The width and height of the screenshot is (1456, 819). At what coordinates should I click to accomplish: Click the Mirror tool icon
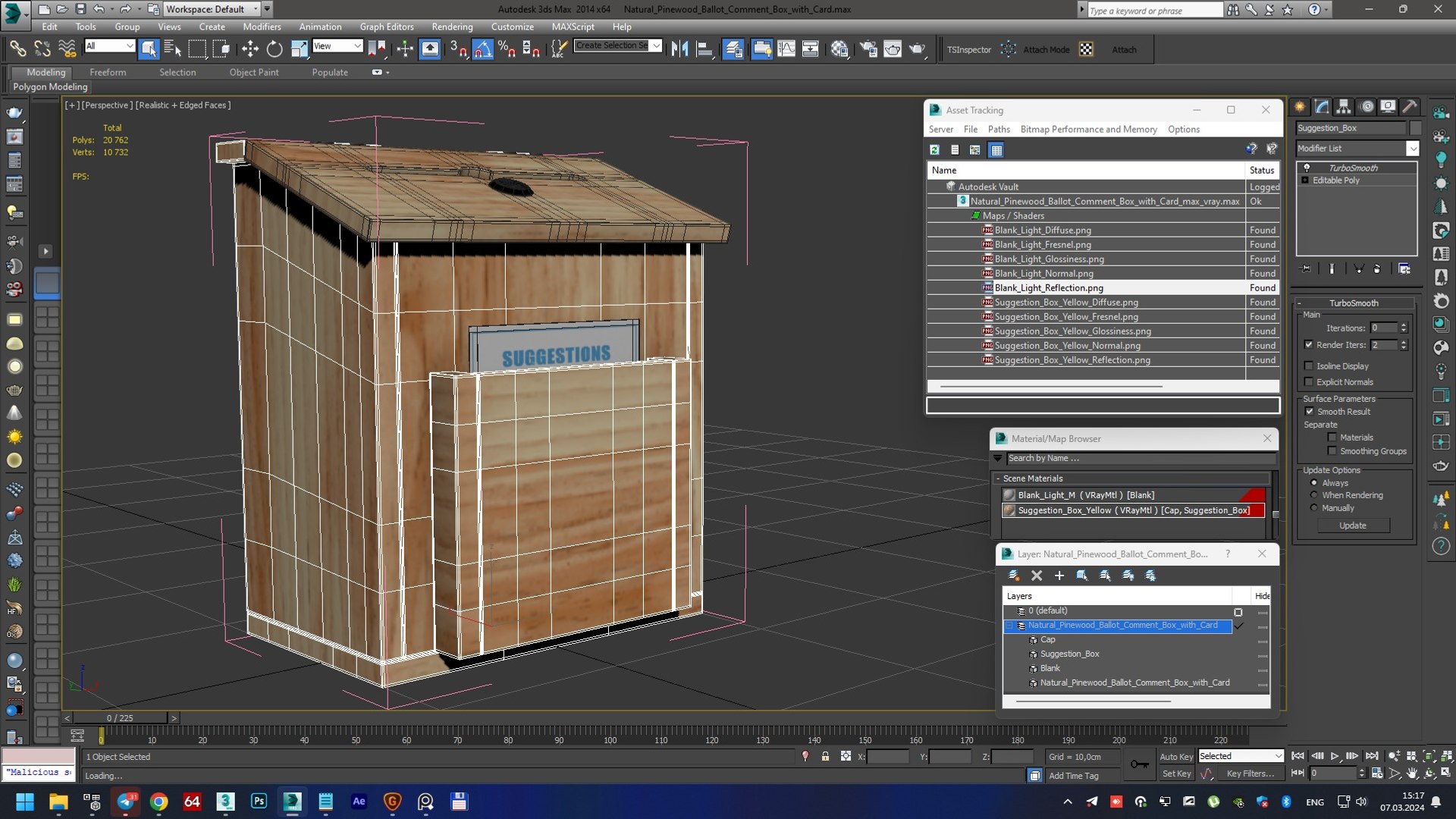(x=679, y=49)
